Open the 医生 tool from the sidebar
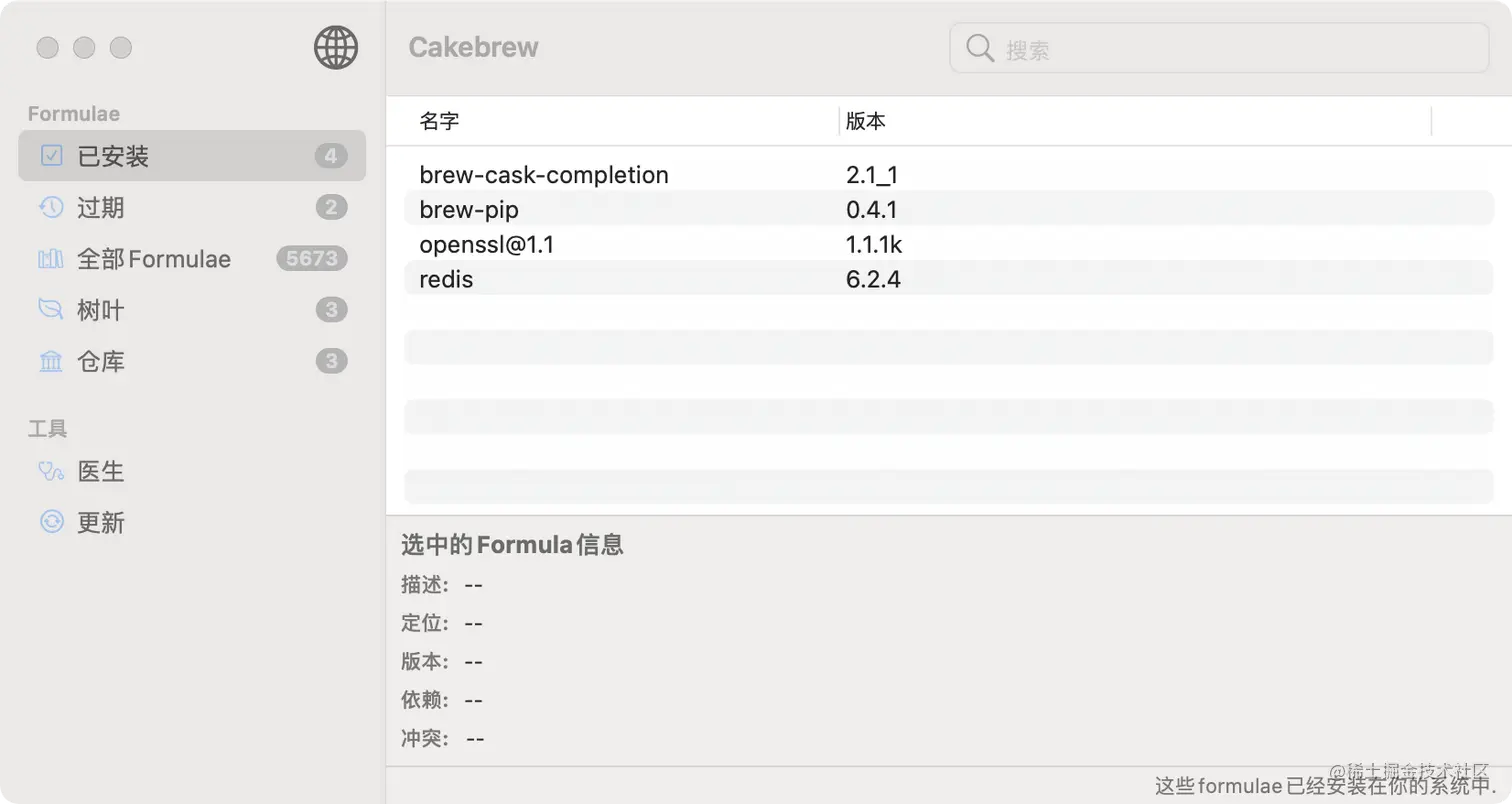1512x804 pixels. click(x=100, y=470)
